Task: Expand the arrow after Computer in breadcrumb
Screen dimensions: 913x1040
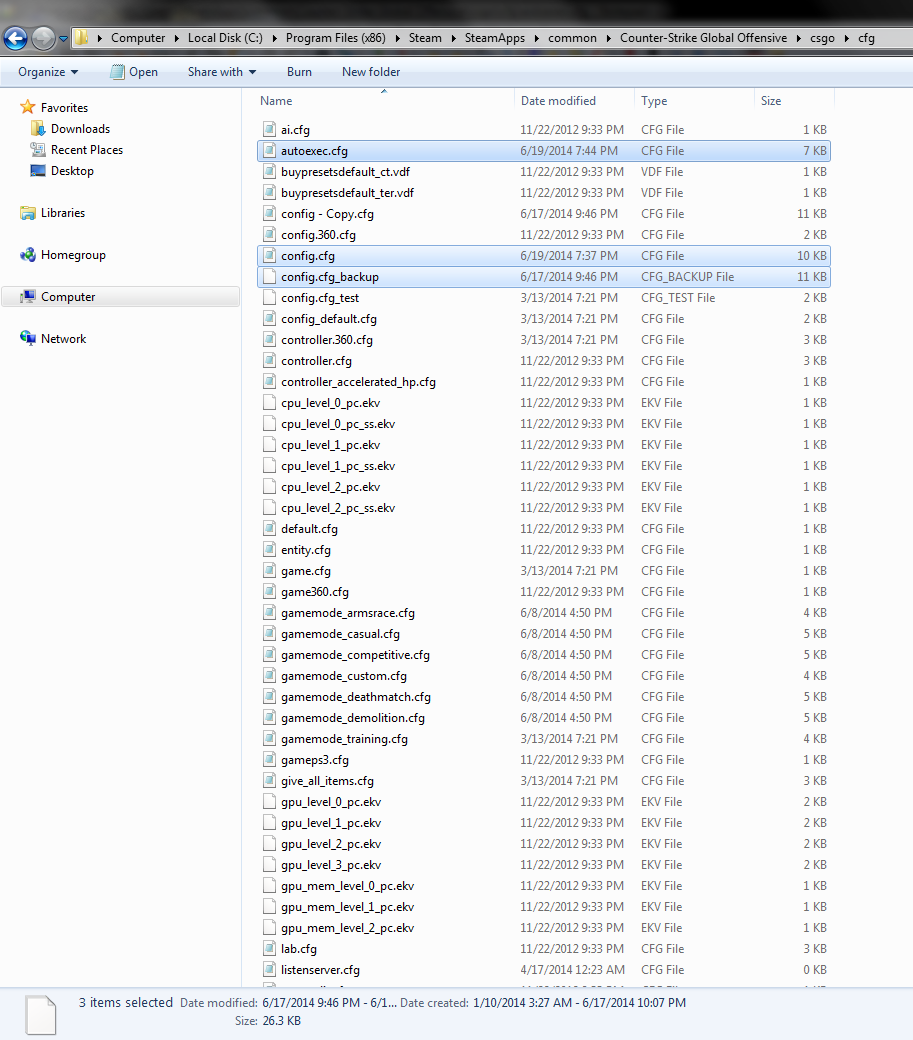Action: pos(177,38)
